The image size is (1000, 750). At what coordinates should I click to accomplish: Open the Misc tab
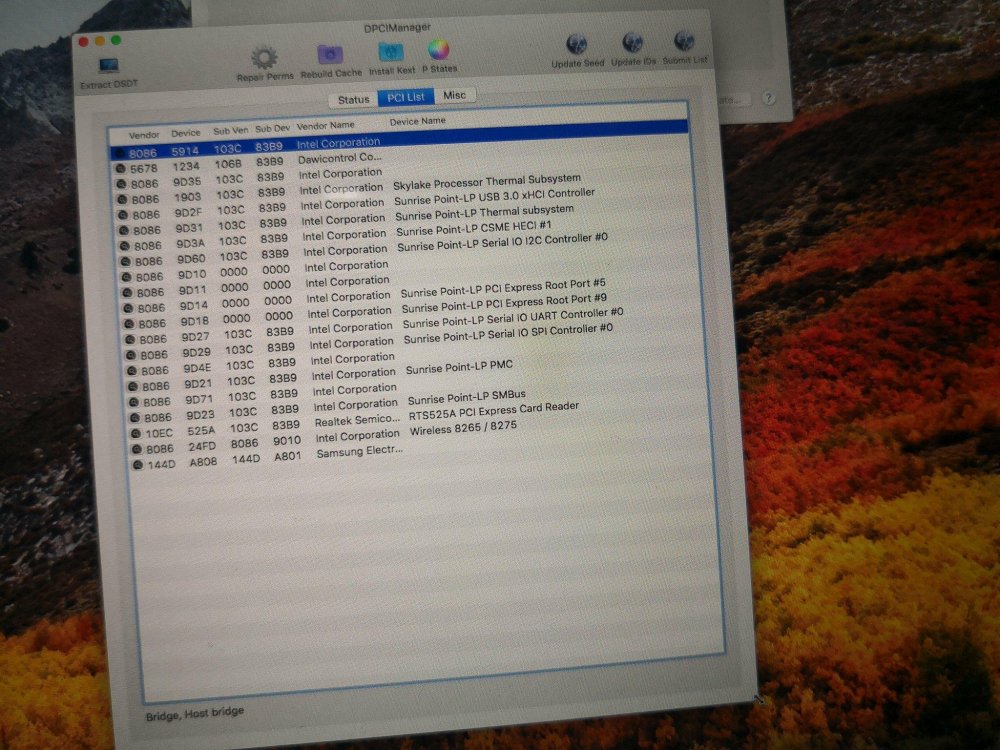pos(454,95)
